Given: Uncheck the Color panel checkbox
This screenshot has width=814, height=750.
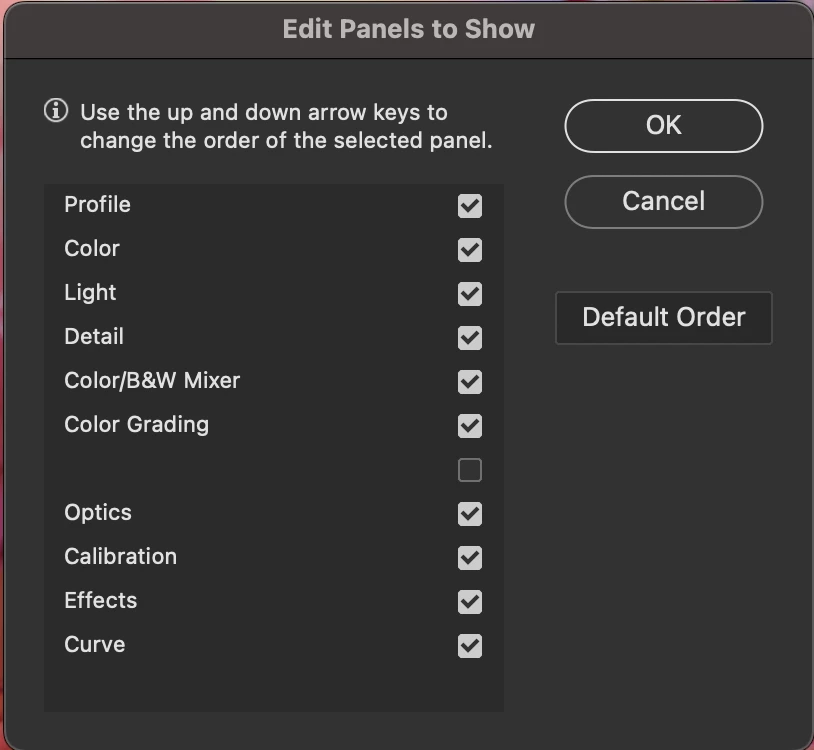Looking at the screenshot, I should [469, 250].
